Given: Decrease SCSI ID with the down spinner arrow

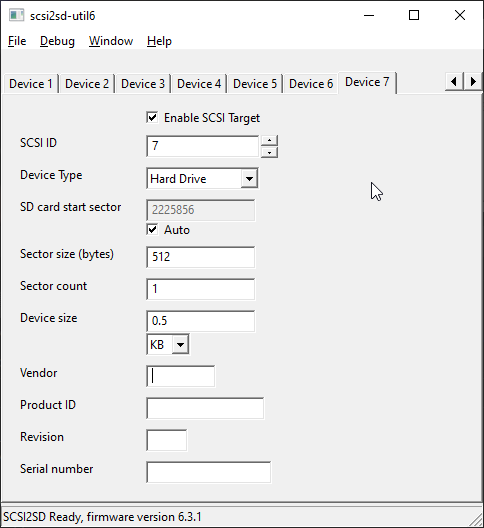Looking at the screenshot, I should coord(269,152).
